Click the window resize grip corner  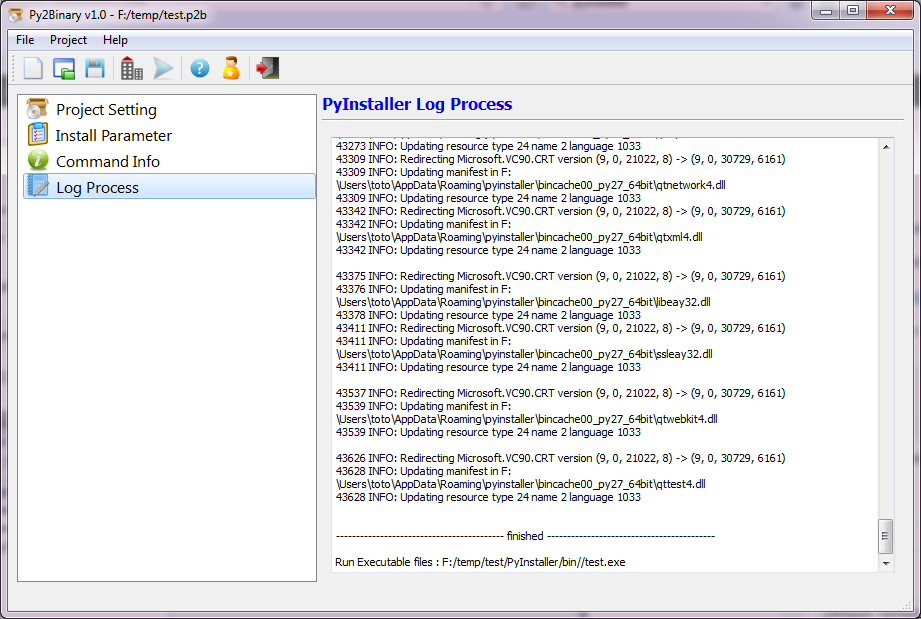click(906, 605)
